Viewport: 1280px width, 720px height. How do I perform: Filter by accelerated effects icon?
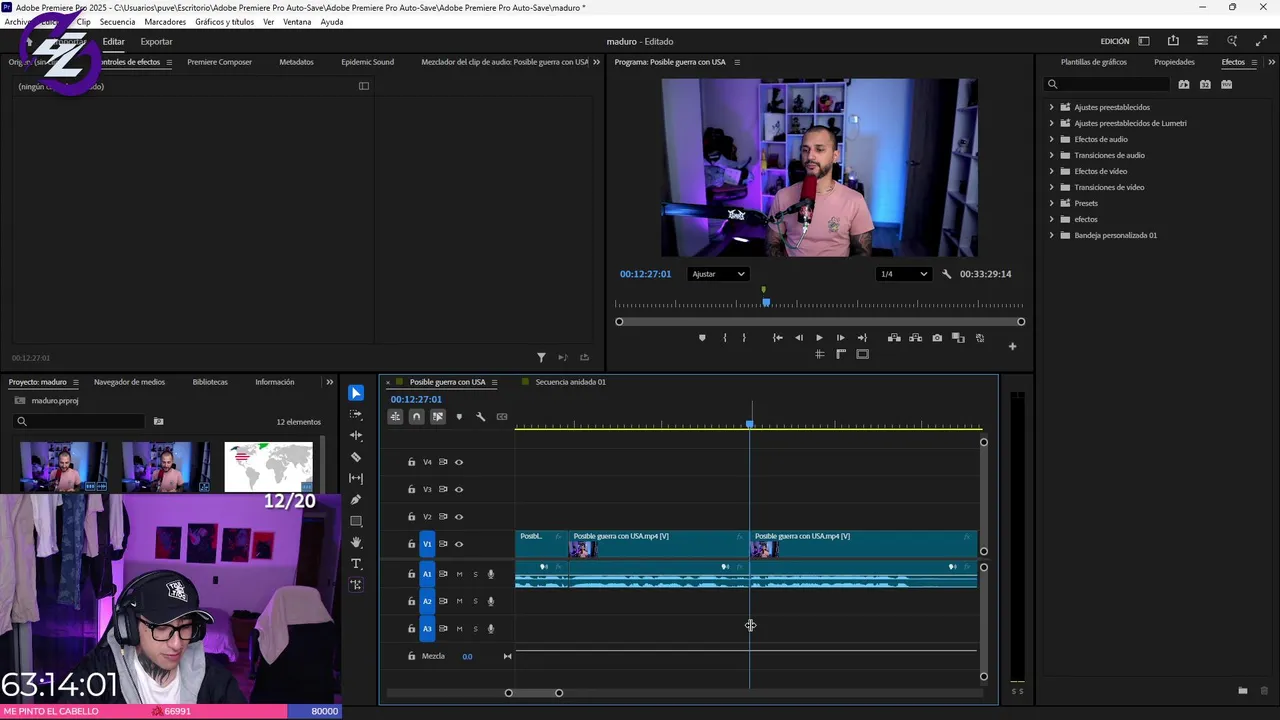(x=1184, y=85)
